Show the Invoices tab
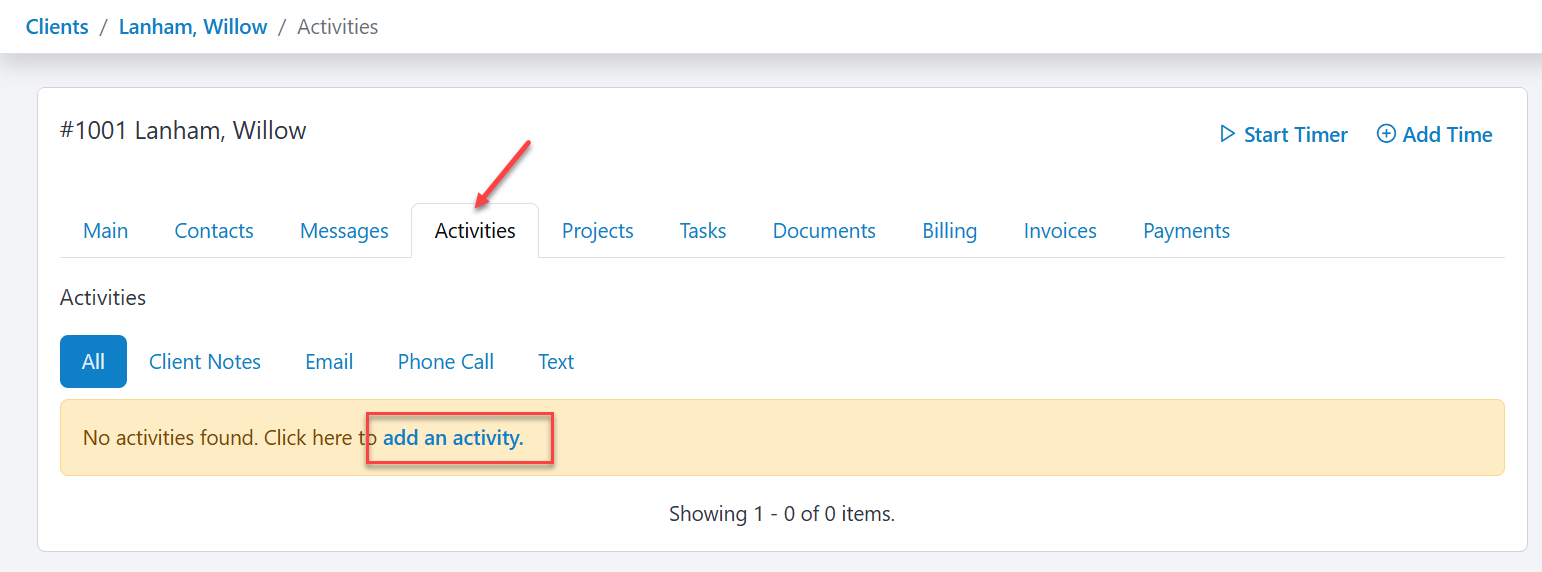Viewport: 1542px width, 572px height. 1060,231
